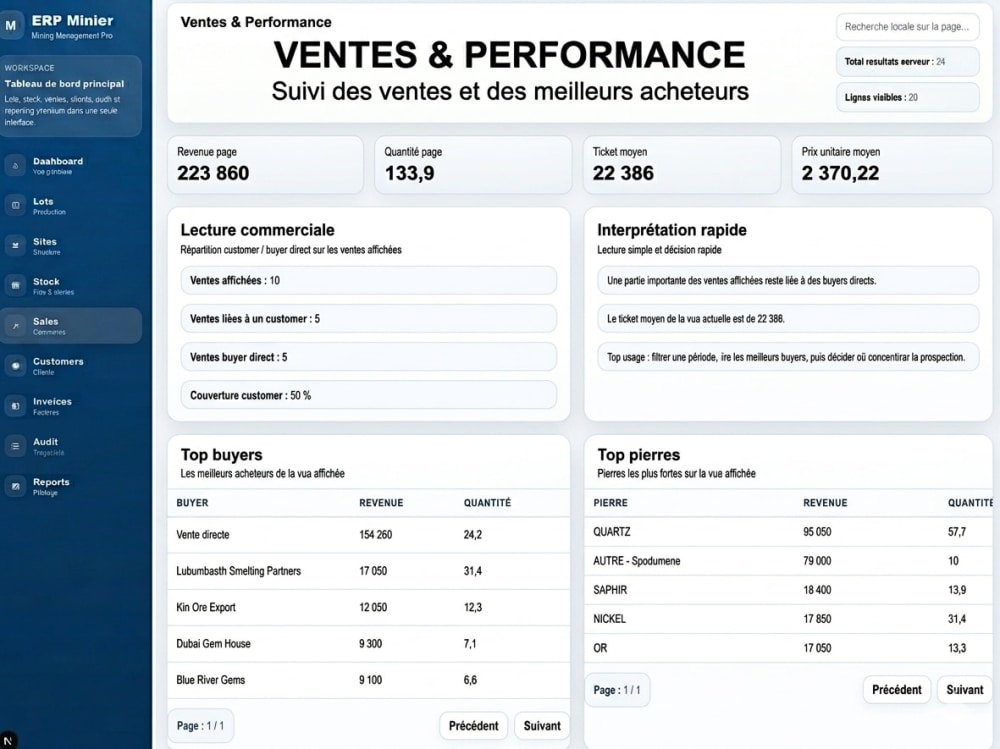Click the Revenue page card 223 860

[265, 165]
